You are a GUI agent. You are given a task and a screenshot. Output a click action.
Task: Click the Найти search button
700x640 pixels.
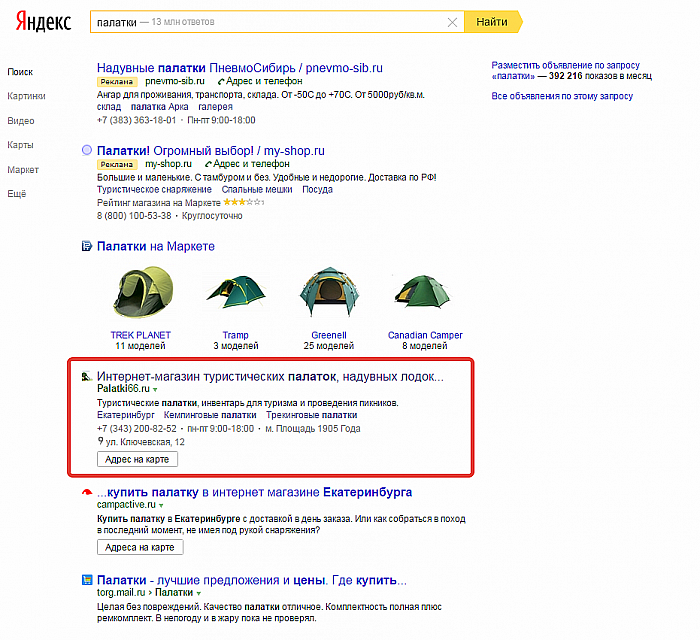click(492, 22)
